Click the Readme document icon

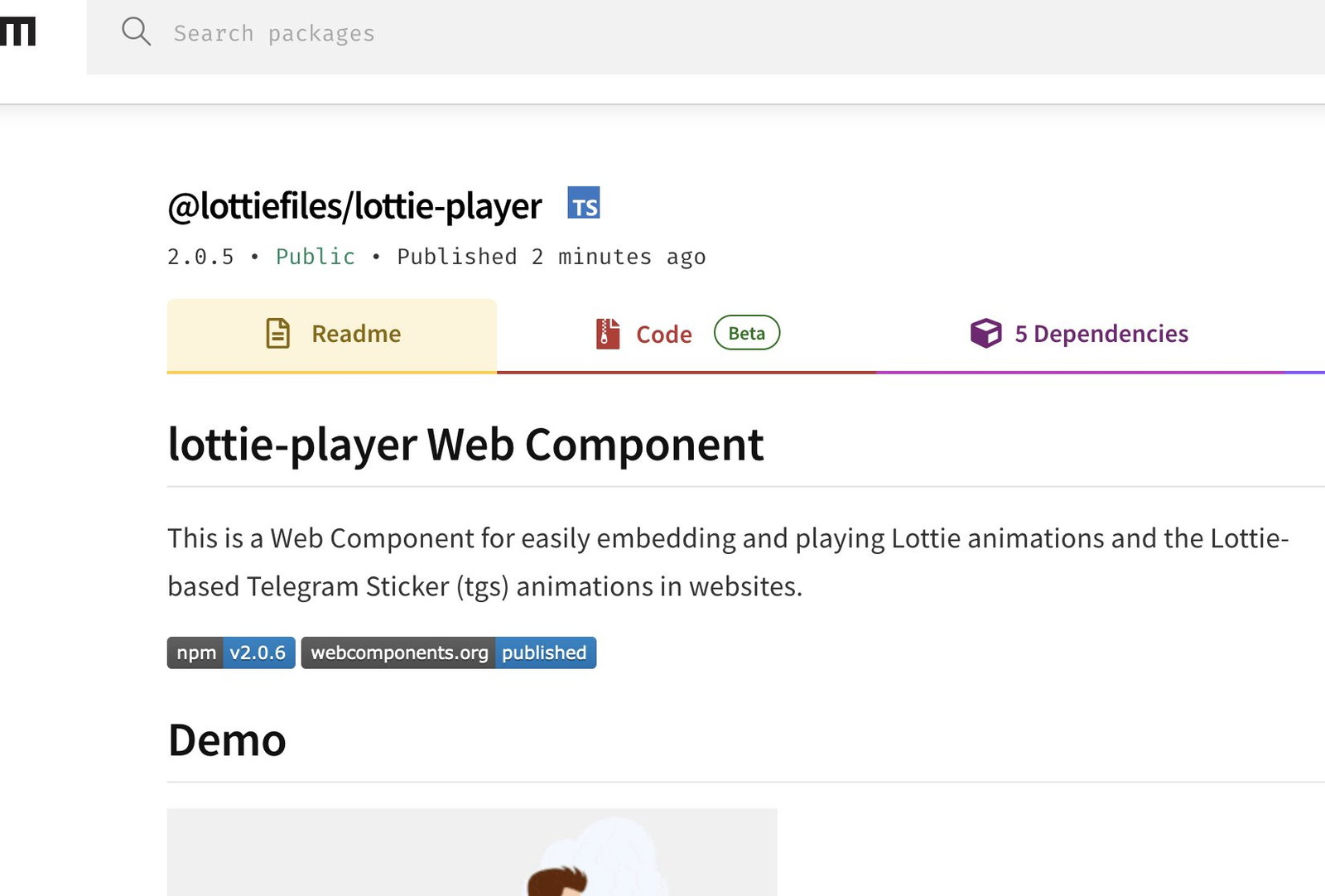coord(277,333)
